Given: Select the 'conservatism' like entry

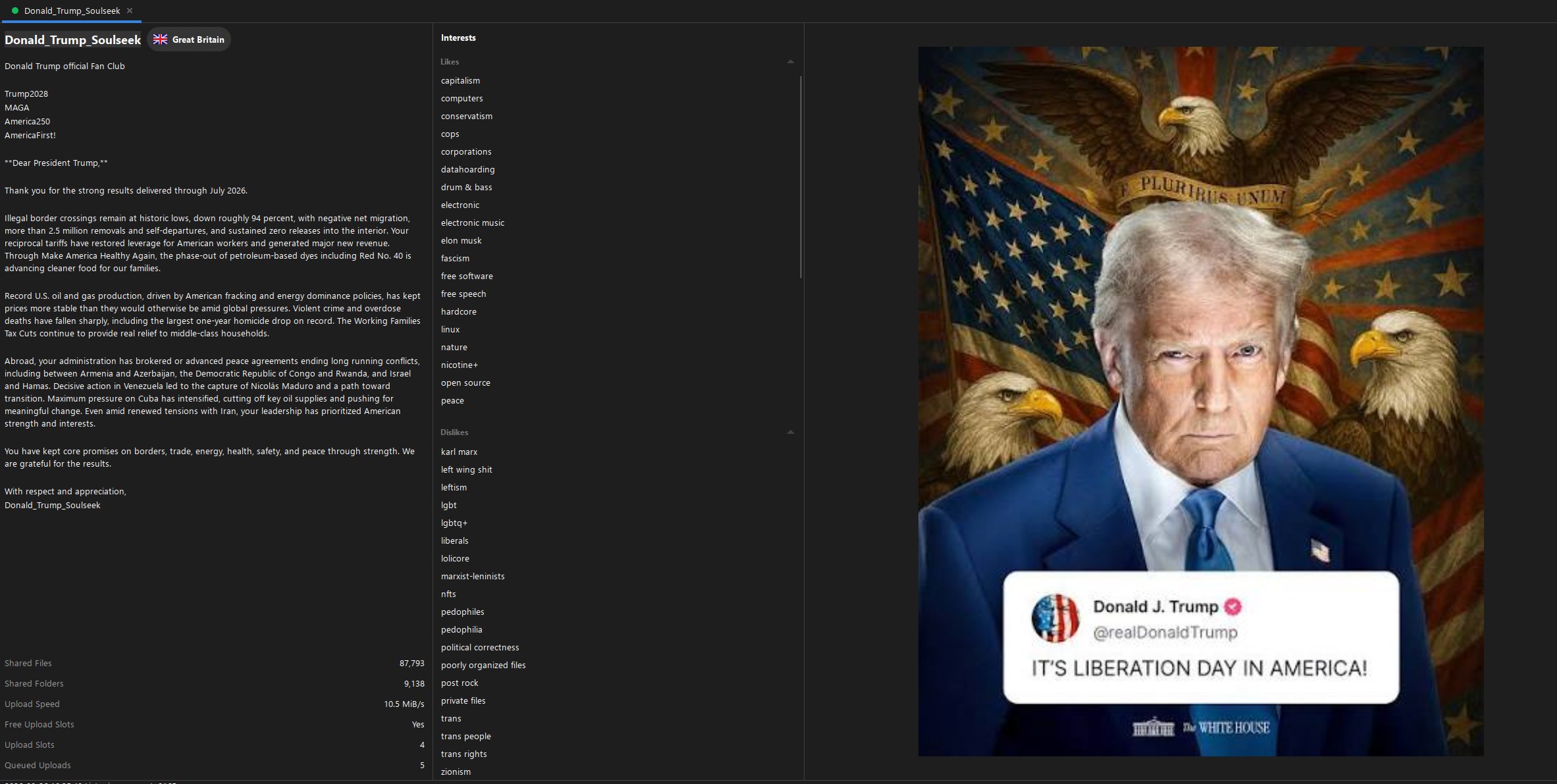Looking at the screenshot, I should click(x=467, y=116).
